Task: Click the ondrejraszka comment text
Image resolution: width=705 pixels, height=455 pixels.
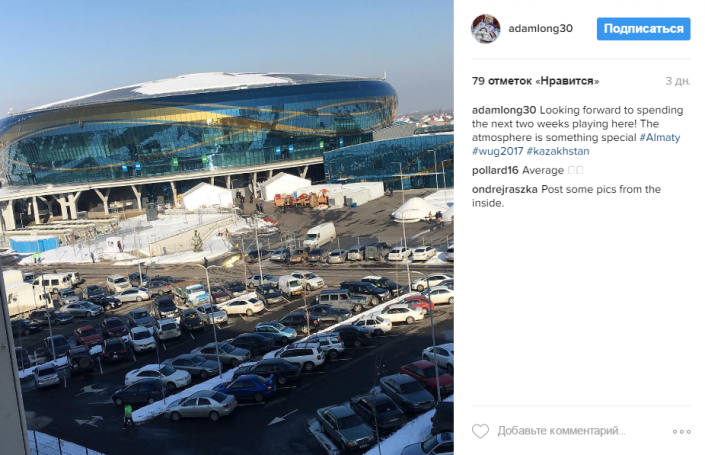Action: click(x=567, y=196)
